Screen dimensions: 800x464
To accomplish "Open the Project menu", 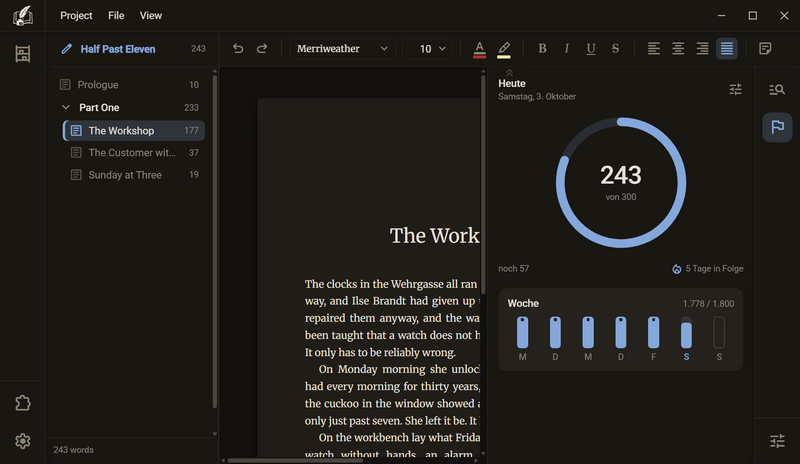I will [76, 16].
